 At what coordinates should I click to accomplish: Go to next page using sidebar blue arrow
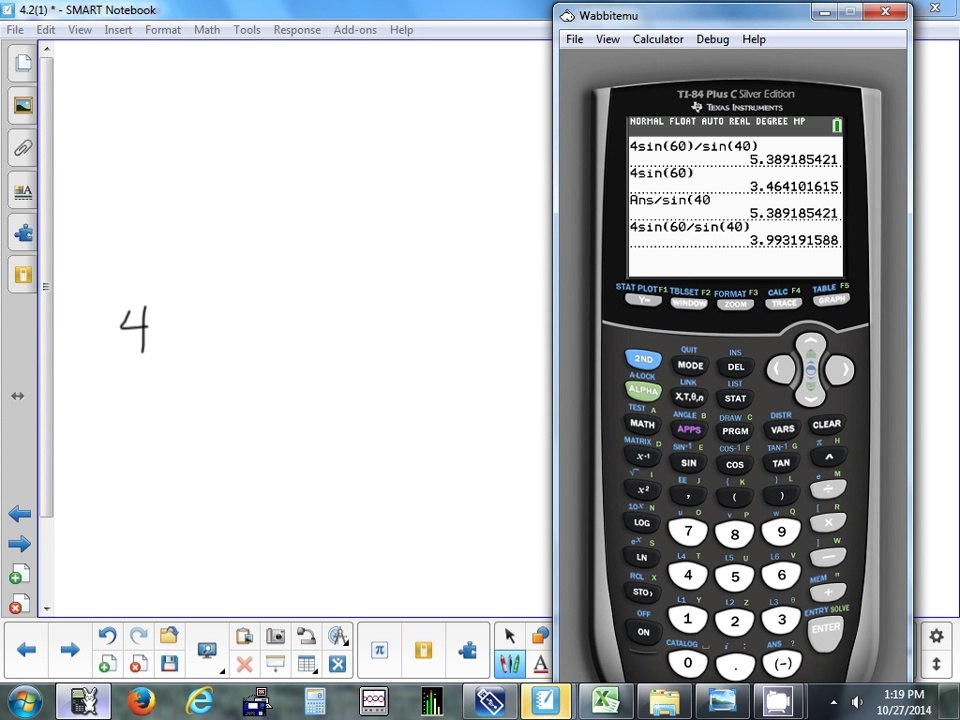click(20, 544)
